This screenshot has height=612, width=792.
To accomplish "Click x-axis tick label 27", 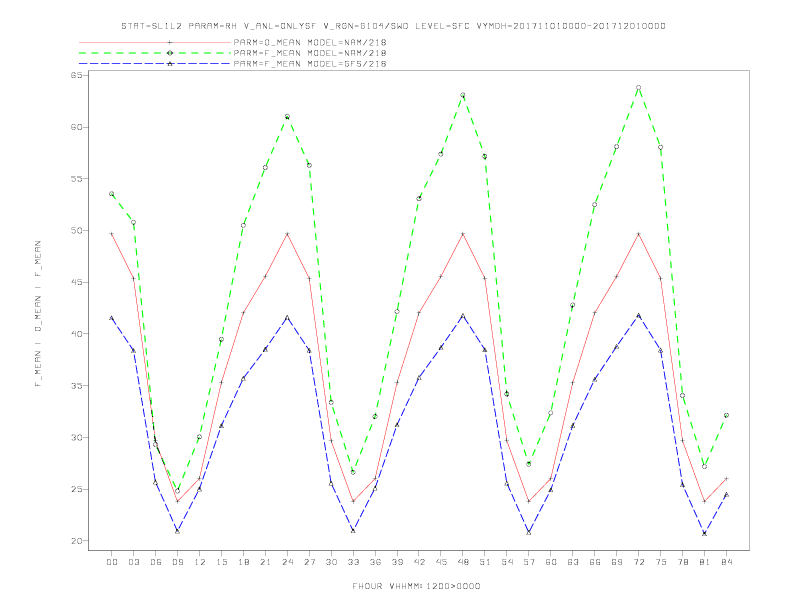I will point(309,562).
